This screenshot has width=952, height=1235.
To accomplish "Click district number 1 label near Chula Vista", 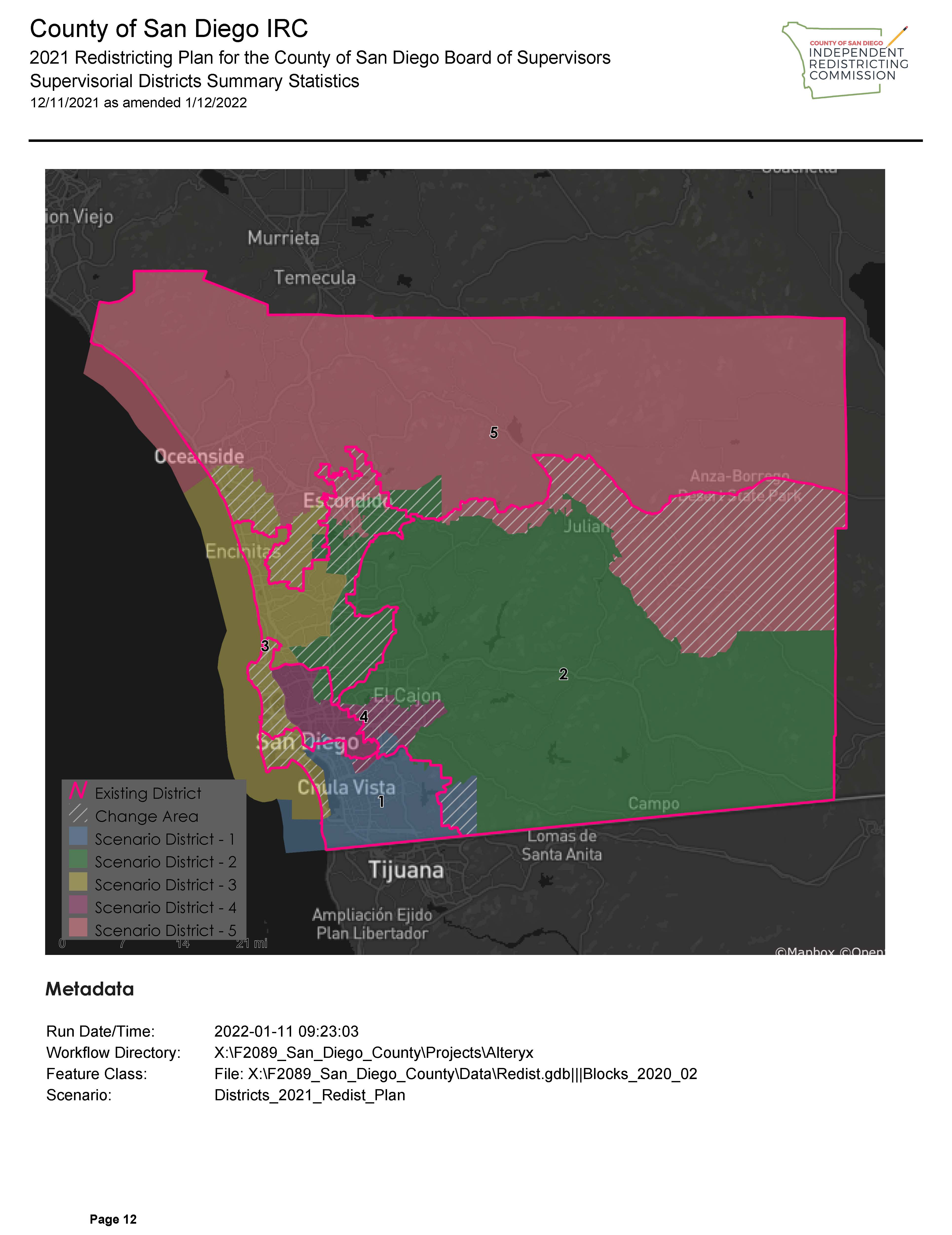I will (381, 801).
